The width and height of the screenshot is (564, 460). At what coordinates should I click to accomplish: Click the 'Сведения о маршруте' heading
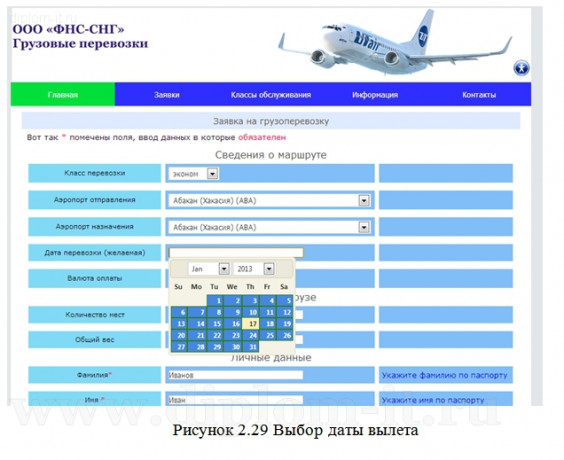(271, 155)
